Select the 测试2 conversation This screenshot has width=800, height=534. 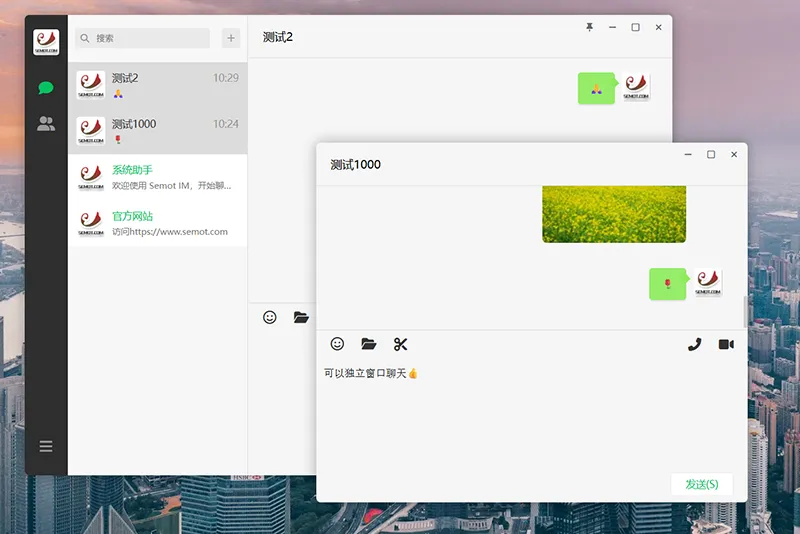[158, 85]
